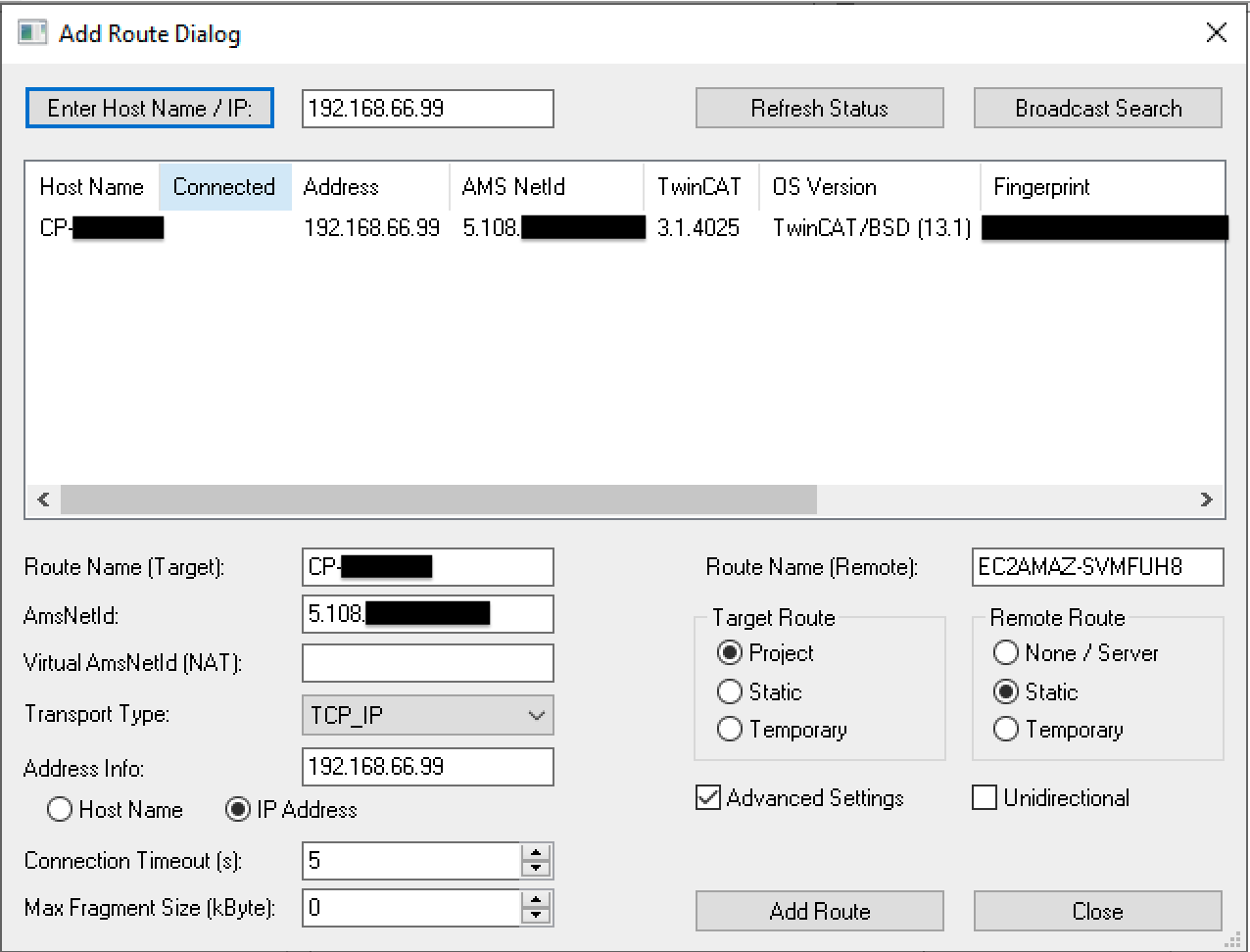This screenshot has height=952, width=1250.
Task: Click the Route Name (Remote) input field
Action: [x=1097, y=567]
